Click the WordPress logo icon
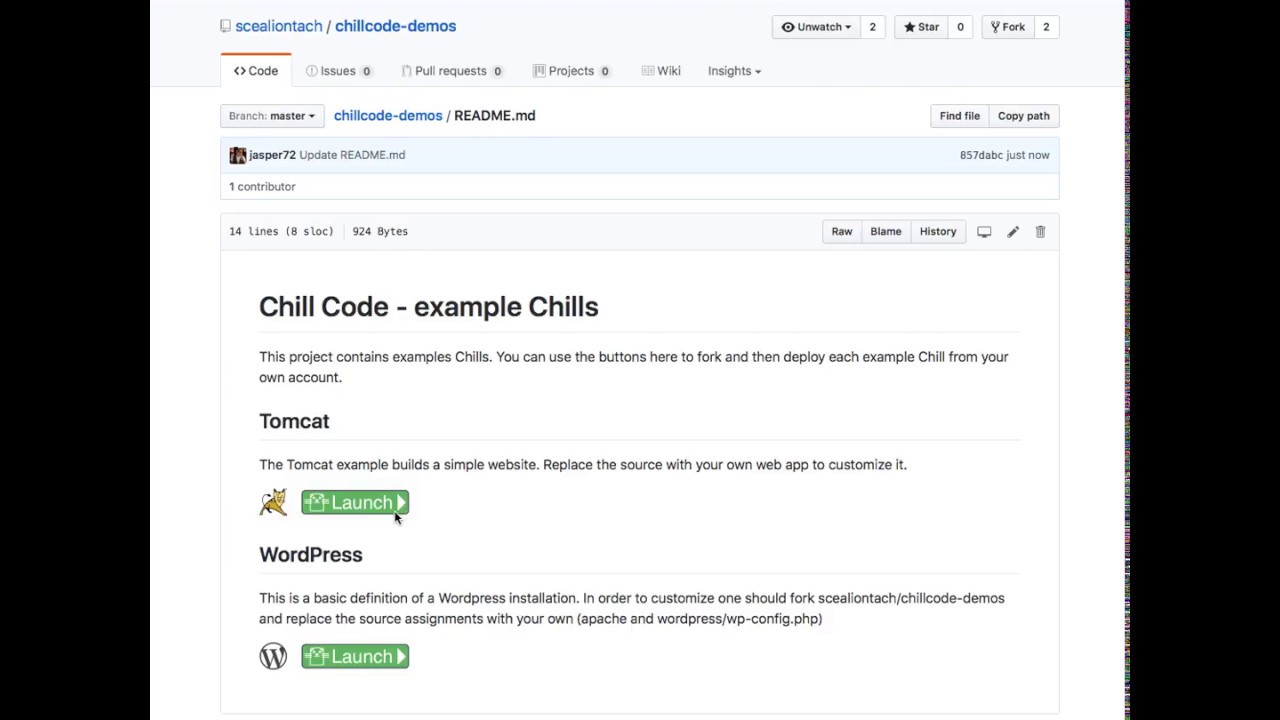The image size is (1280, 720). [x=273, y=656]
